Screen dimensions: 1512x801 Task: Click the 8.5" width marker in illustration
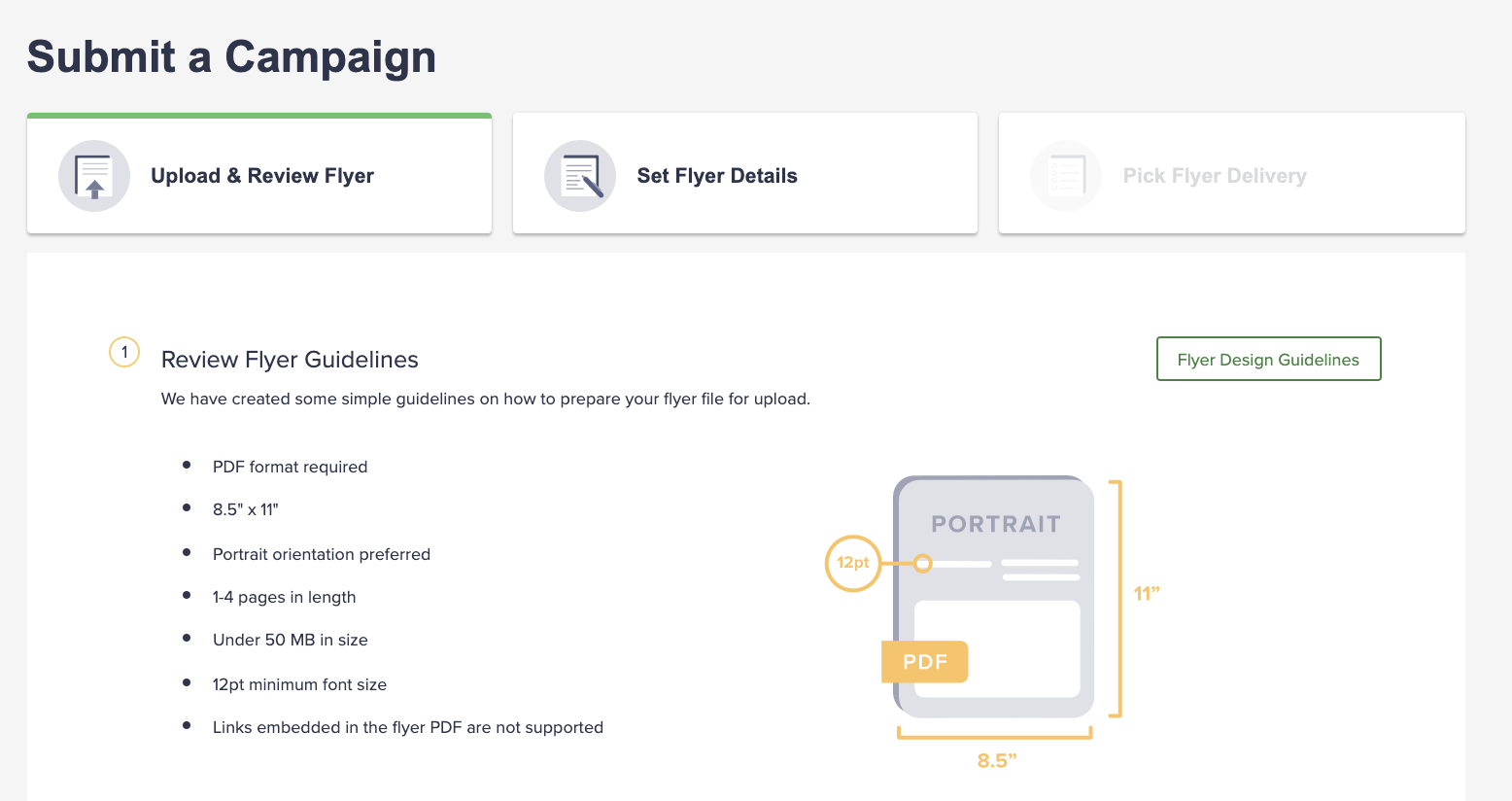coord(997,760)
